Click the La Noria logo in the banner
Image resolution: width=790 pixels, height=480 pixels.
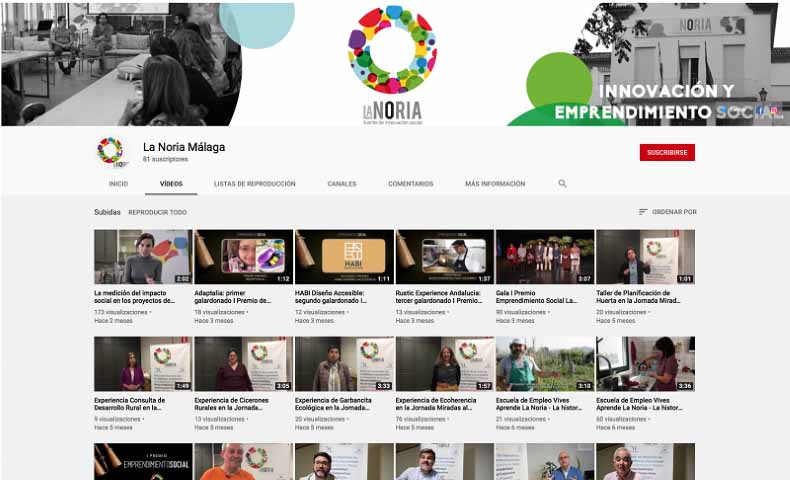click(392, 63)
